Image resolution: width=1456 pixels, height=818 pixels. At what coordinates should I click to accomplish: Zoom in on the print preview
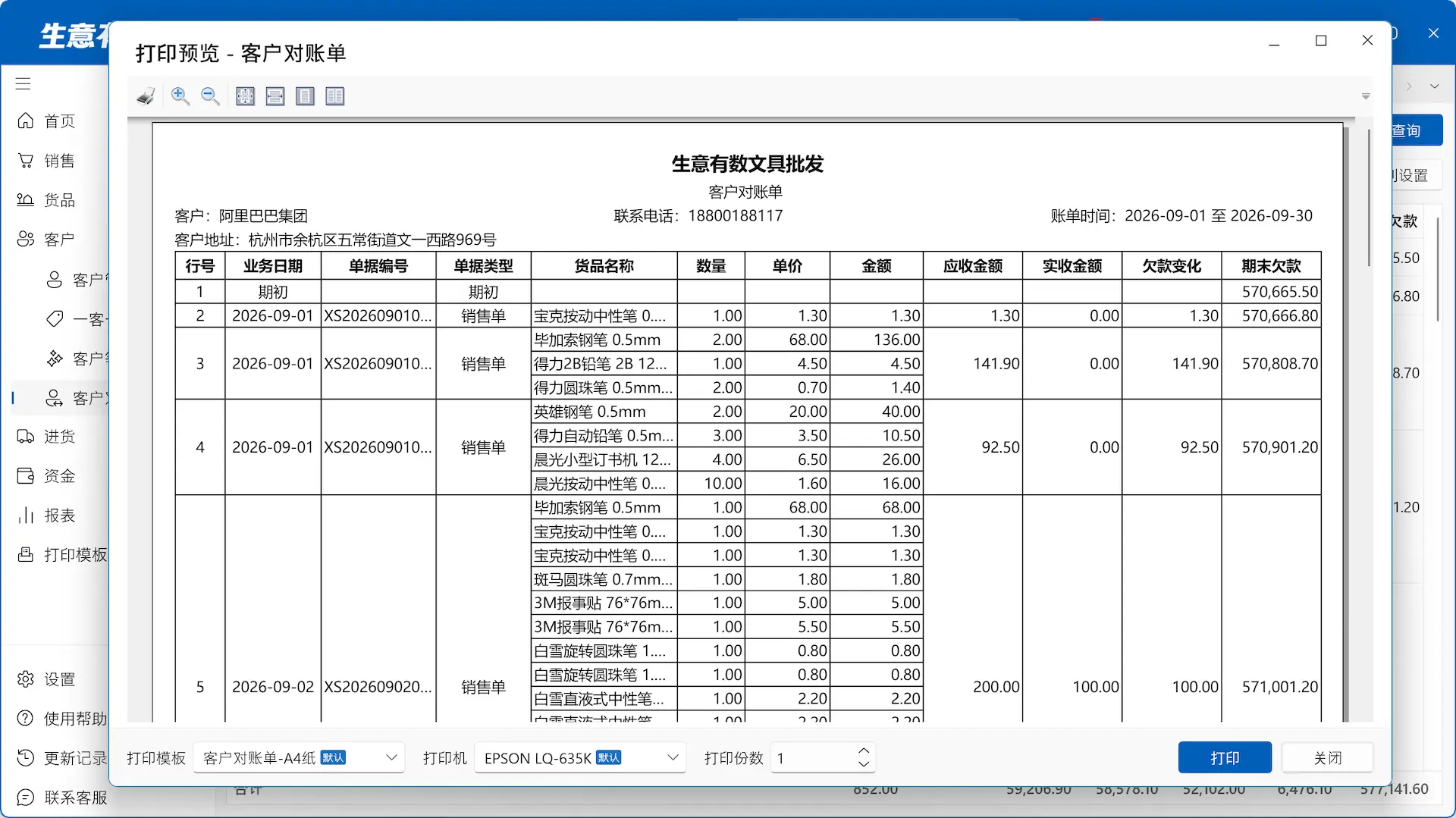[180, 96]
